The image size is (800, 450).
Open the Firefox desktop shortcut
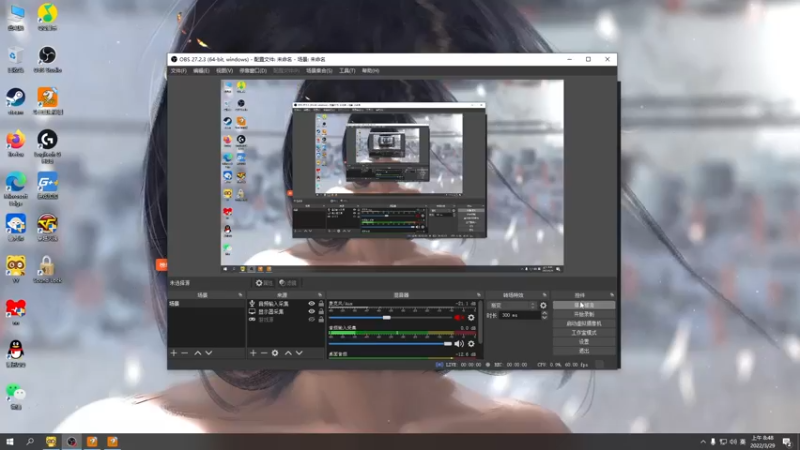[16, 143]
